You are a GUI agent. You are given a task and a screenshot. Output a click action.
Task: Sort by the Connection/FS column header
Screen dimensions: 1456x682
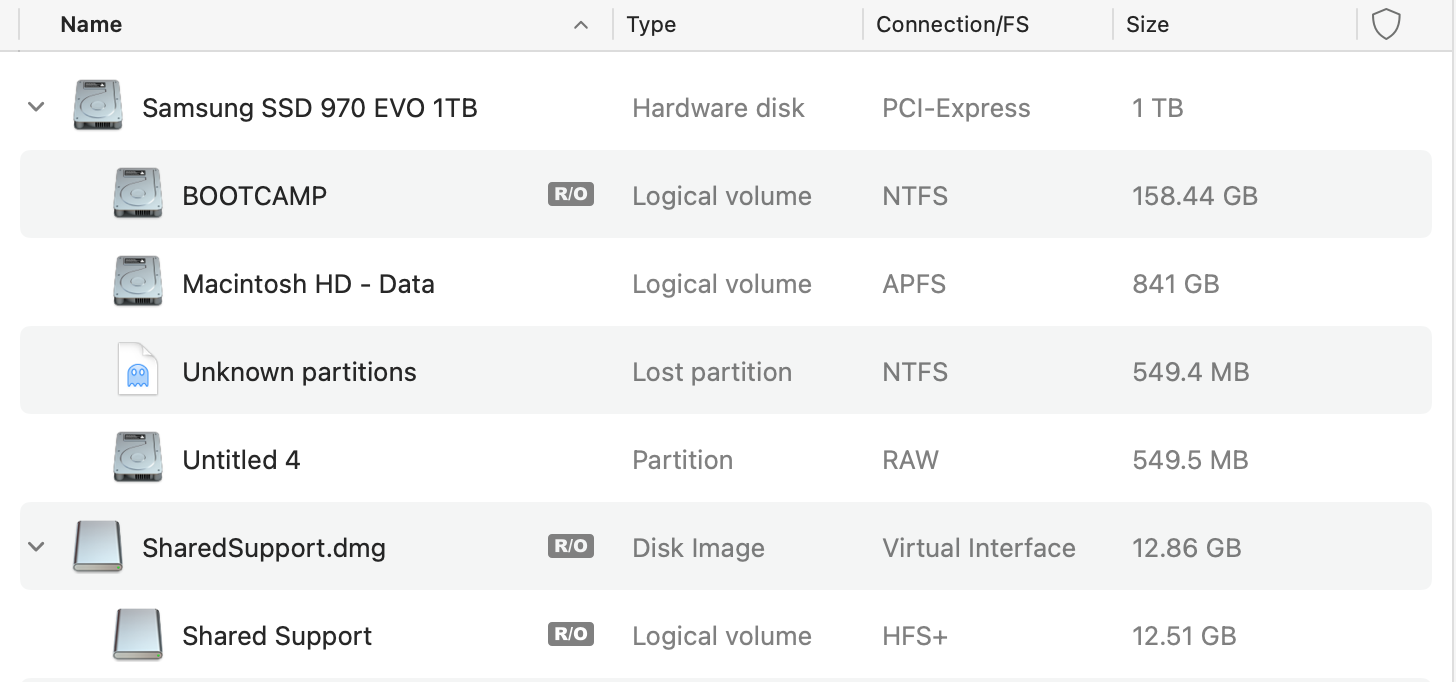[952, 25]
